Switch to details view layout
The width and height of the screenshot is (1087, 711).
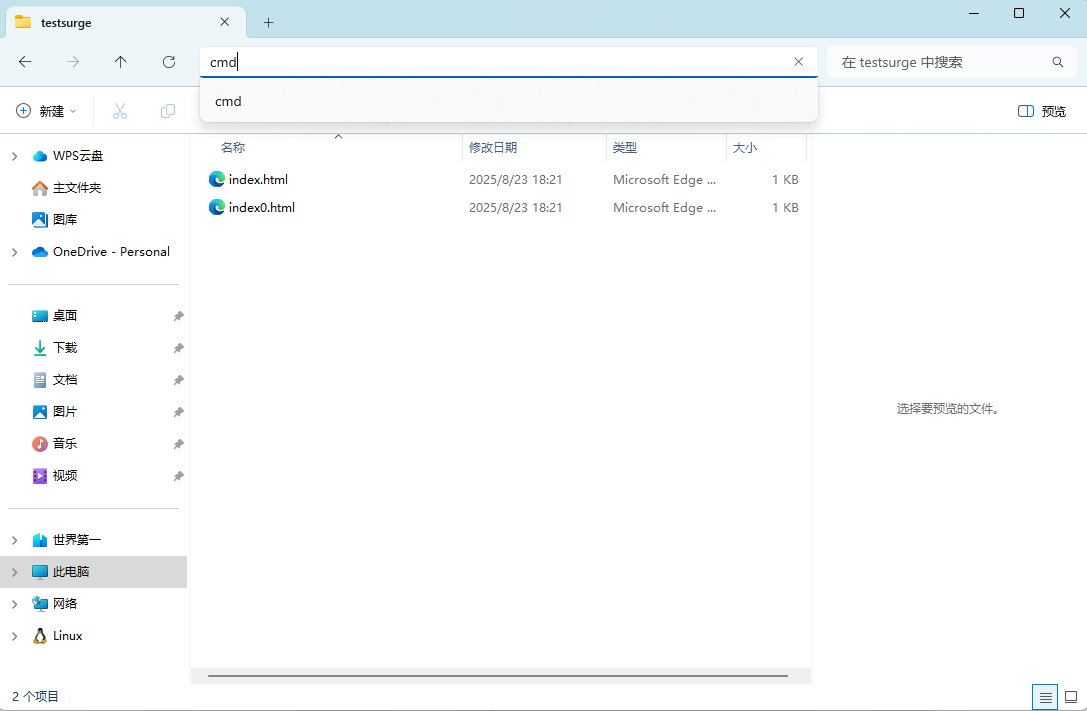(x=1045, y=697)
